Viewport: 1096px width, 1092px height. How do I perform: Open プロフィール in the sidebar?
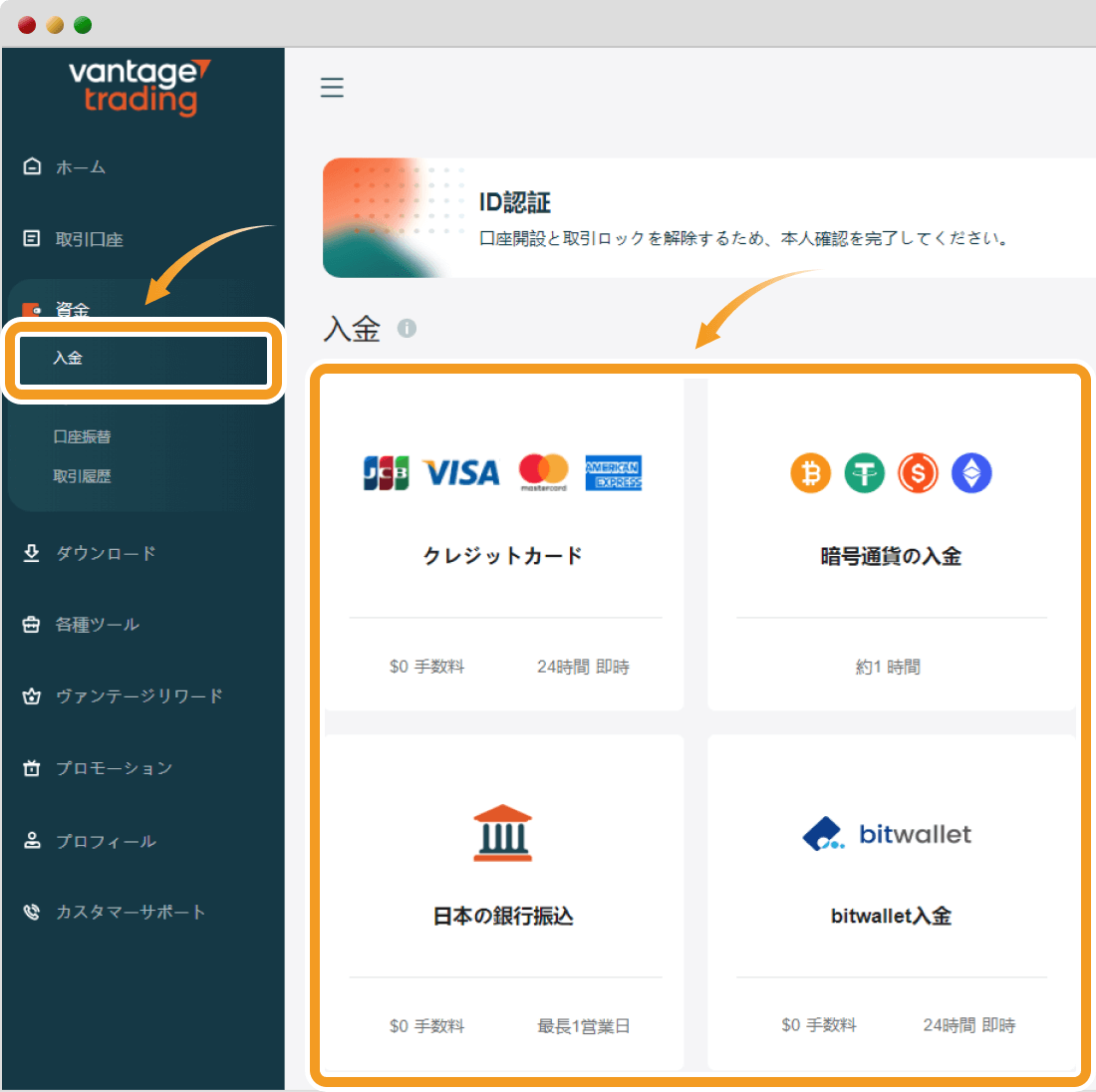(107, 841)
